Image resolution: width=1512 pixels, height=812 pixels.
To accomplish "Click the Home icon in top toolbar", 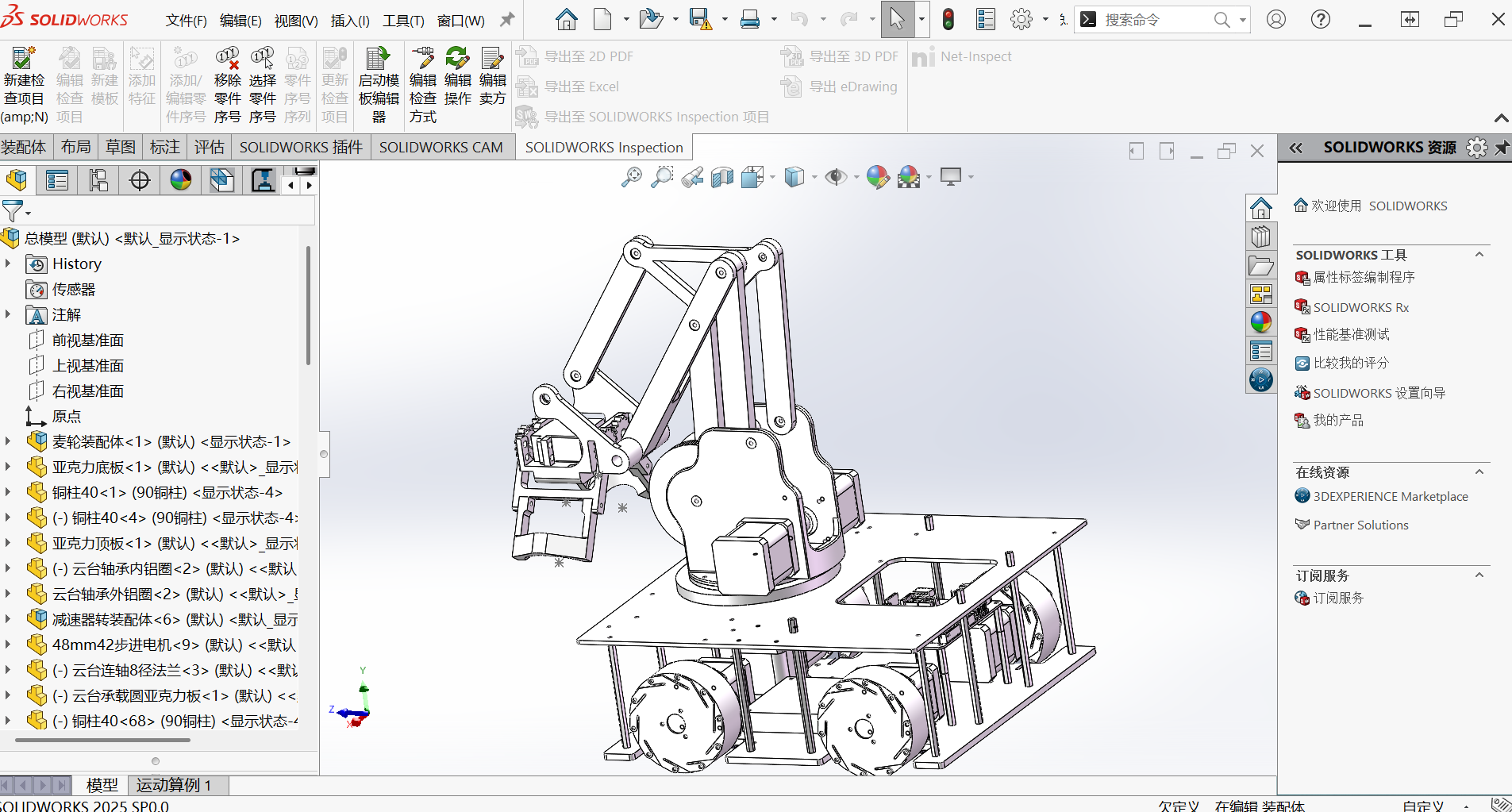I will coord(566,19).
